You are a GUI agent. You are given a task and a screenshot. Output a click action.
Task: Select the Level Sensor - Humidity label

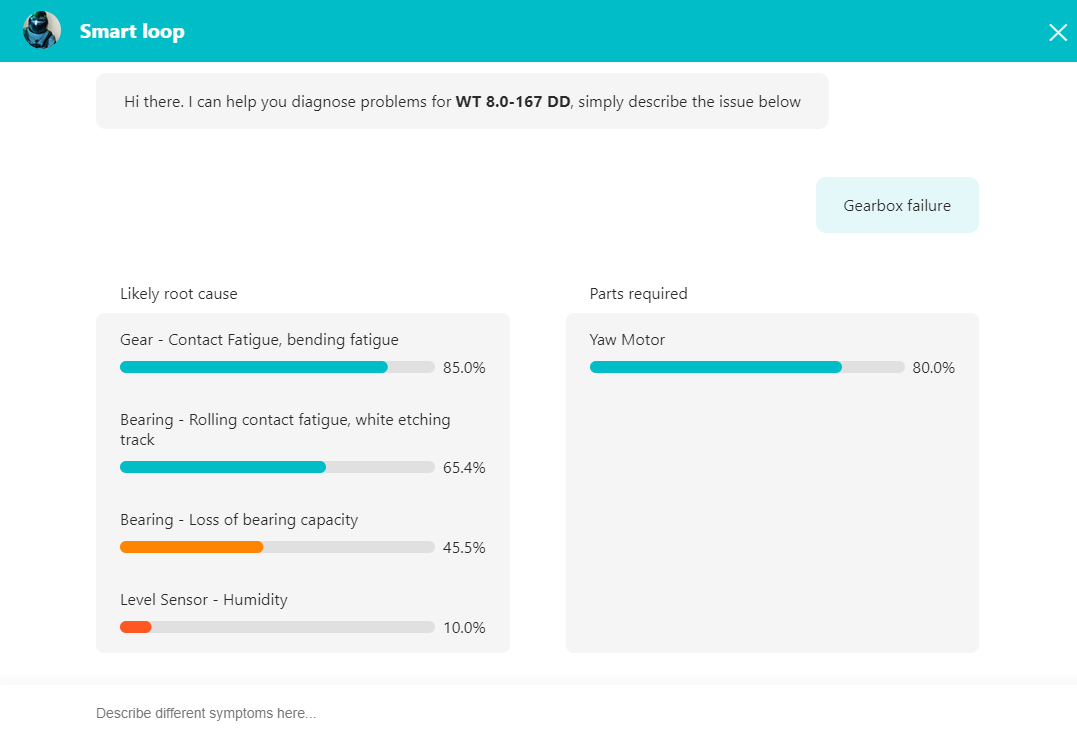pos(202,599)
